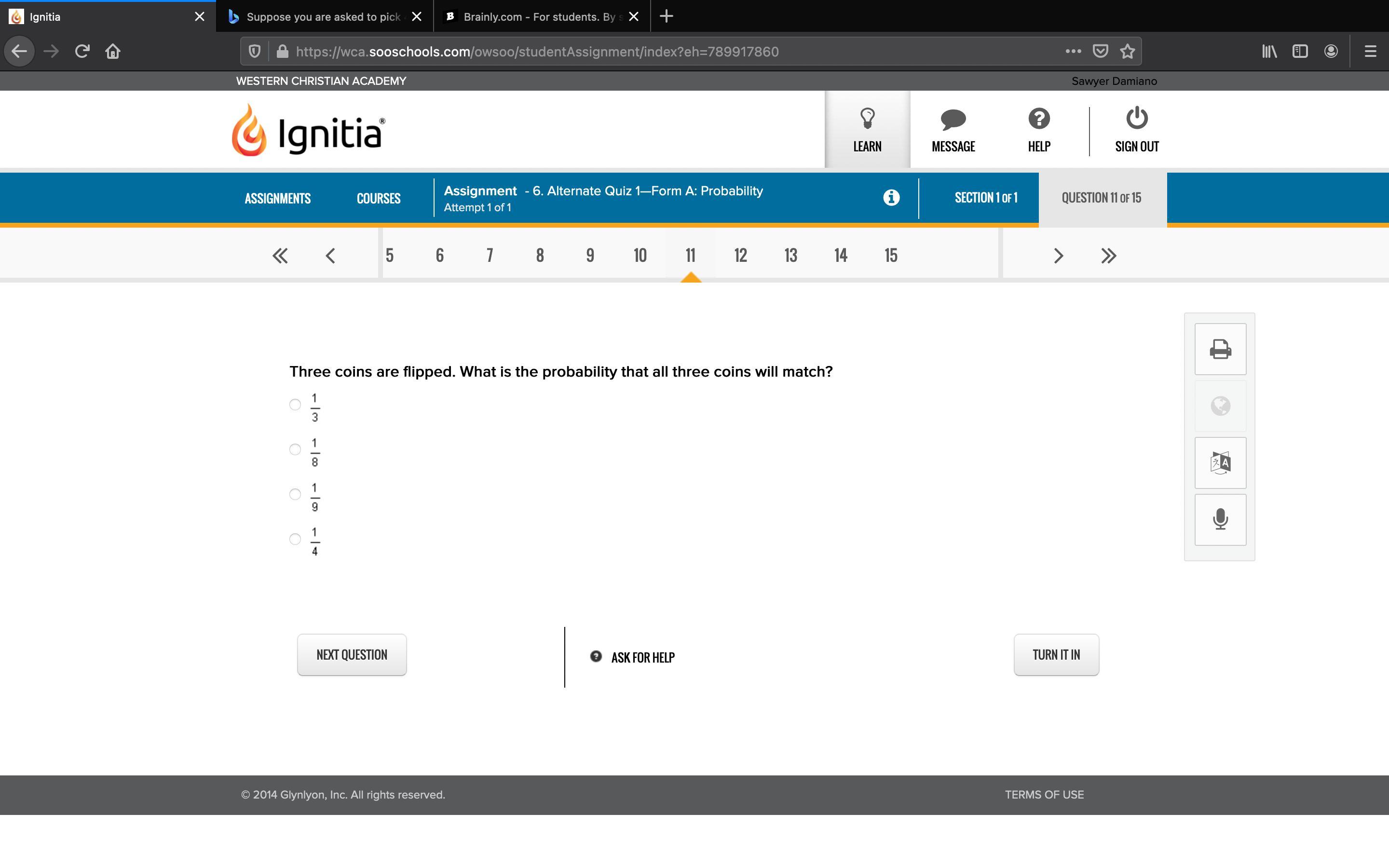
Task: Select the 1/3 answer option
Action: [295, 405]
